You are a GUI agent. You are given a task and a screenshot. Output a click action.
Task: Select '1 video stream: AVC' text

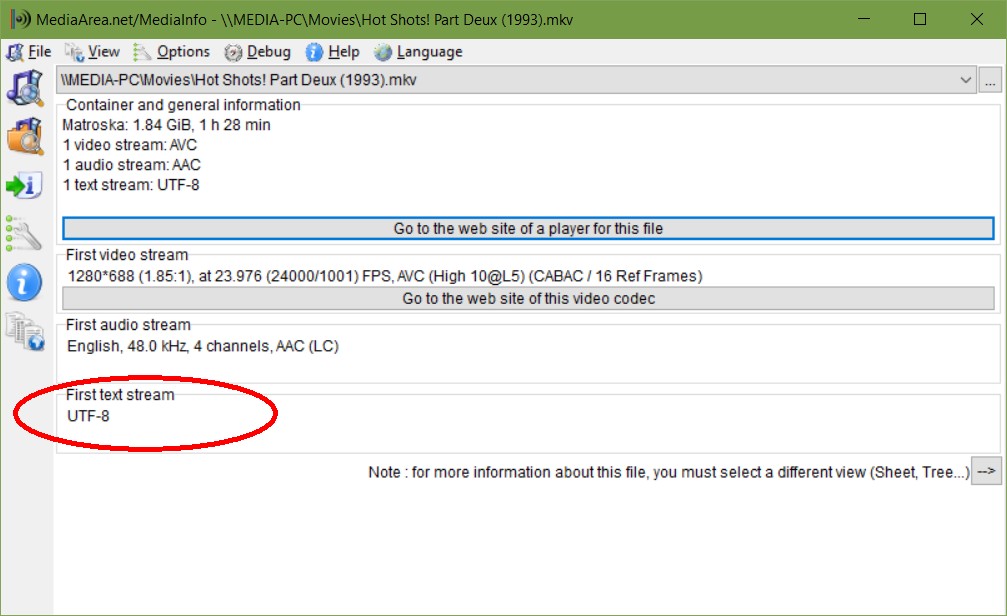(130, 145)
